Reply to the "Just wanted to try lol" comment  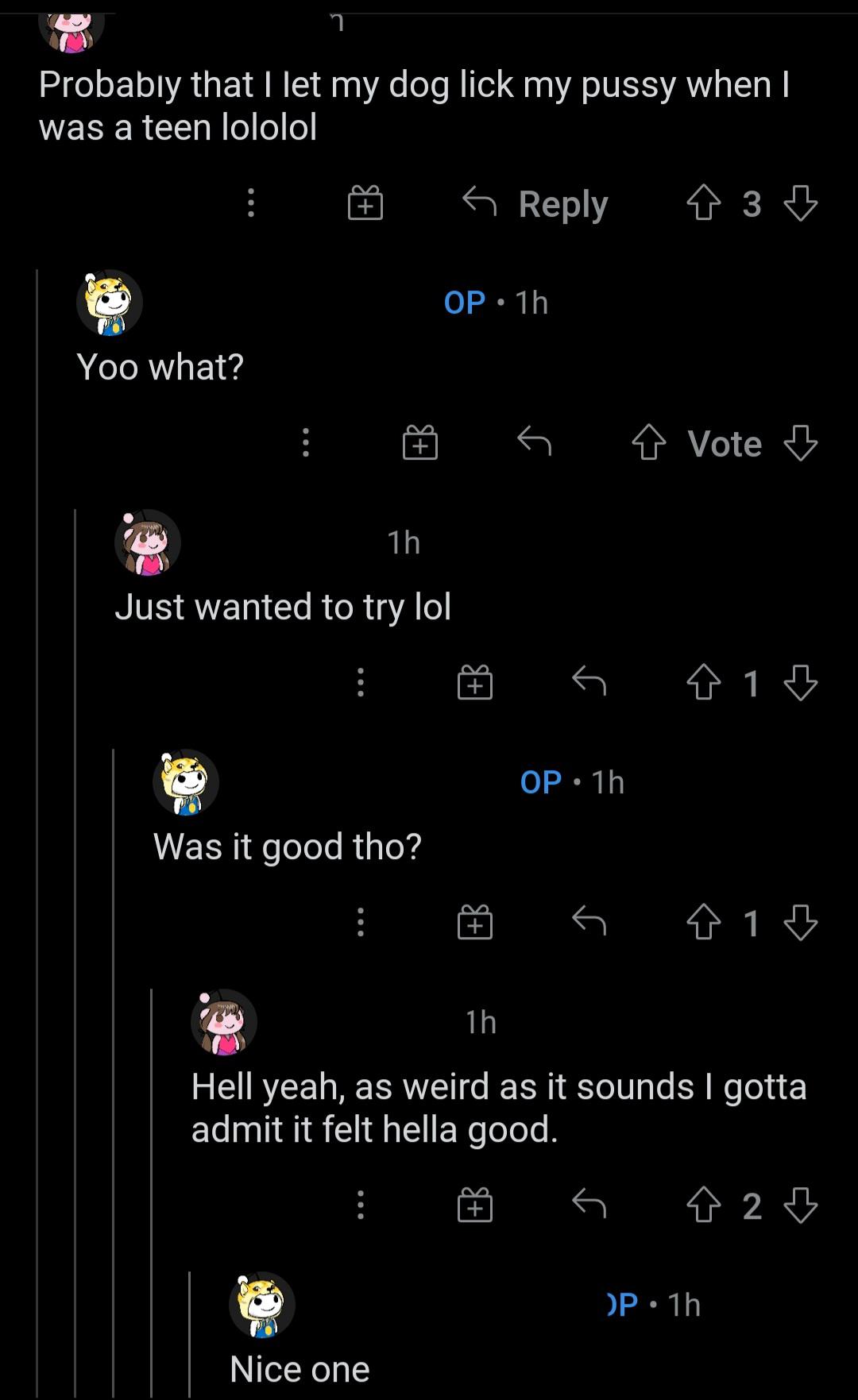tap(589, 681)
